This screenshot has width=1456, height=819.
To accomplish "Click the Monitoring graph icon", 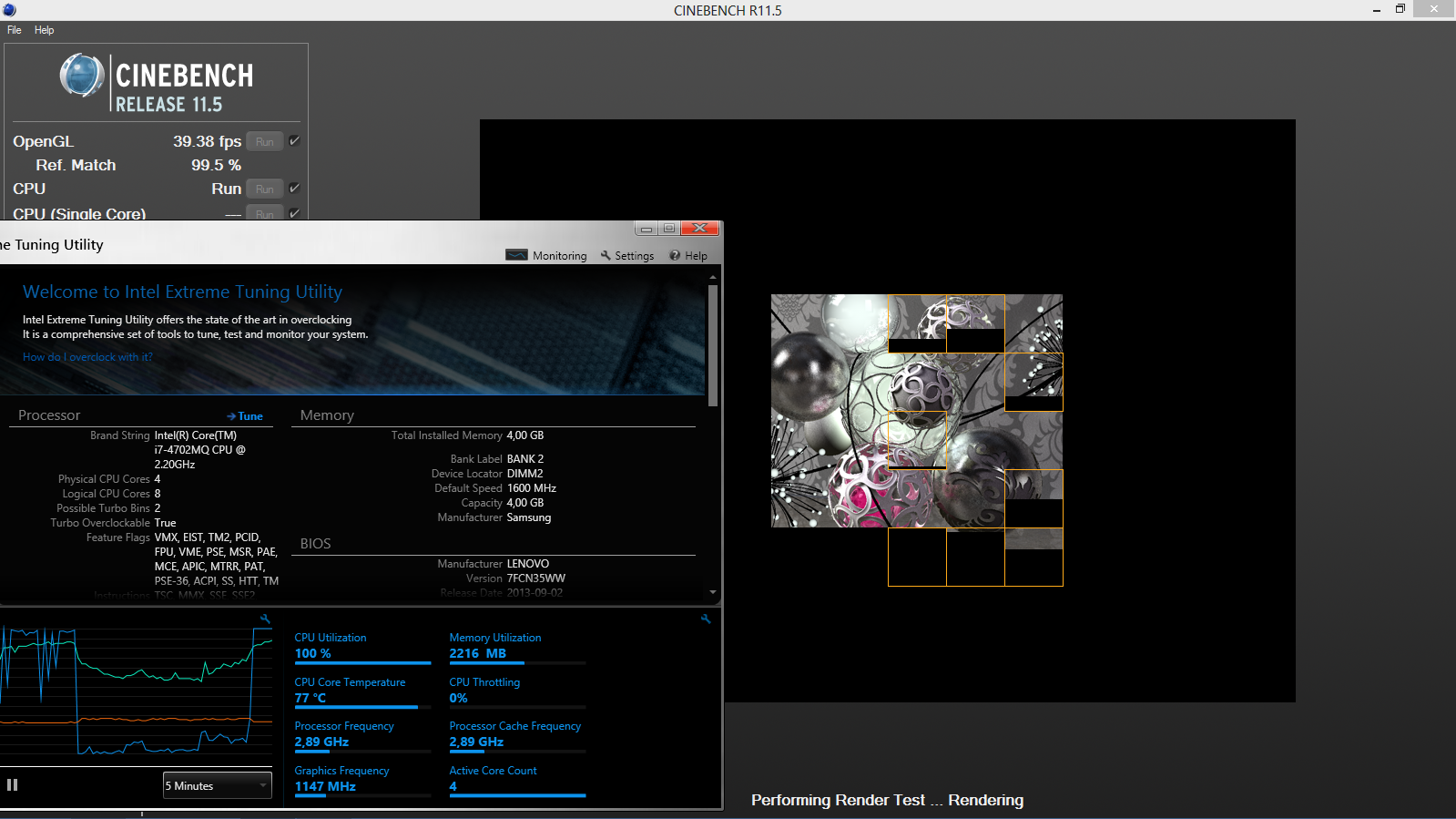I will [516, 255].
